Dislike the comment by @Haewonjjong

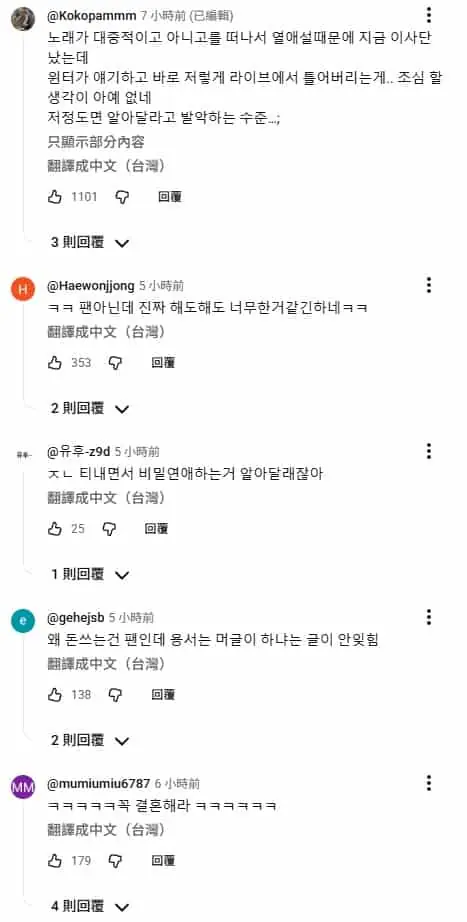coord(115,363)
